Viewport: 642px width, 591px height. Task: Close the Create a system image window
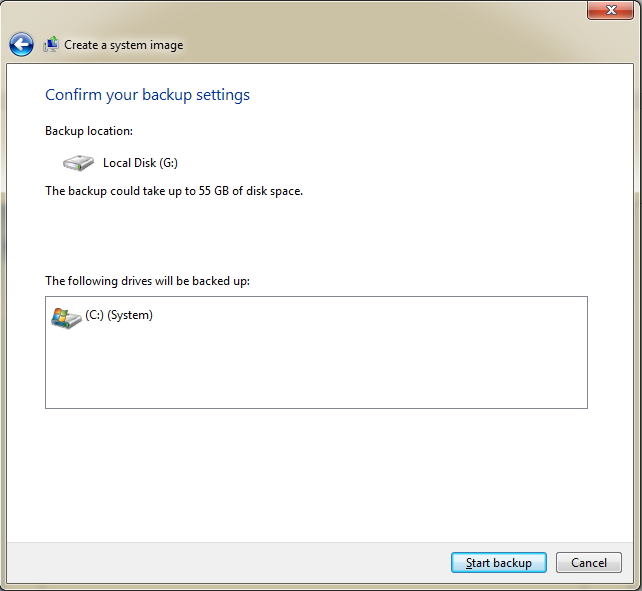tap(610, 10)
